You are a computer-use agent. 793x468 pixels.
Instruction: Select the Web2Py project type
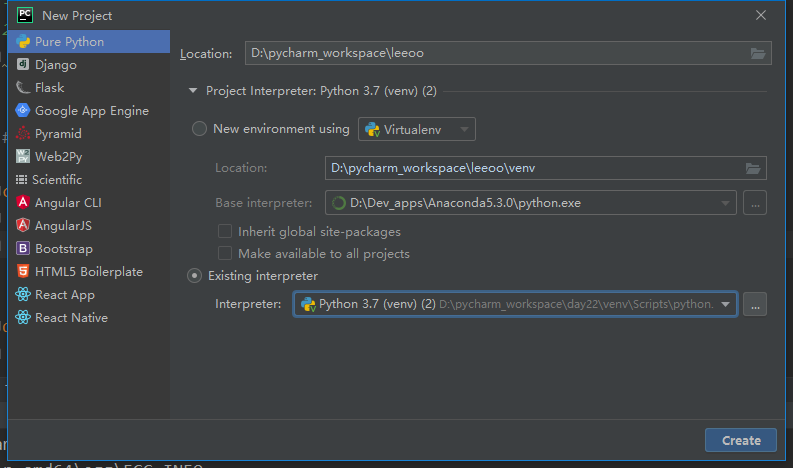(57, 157)
